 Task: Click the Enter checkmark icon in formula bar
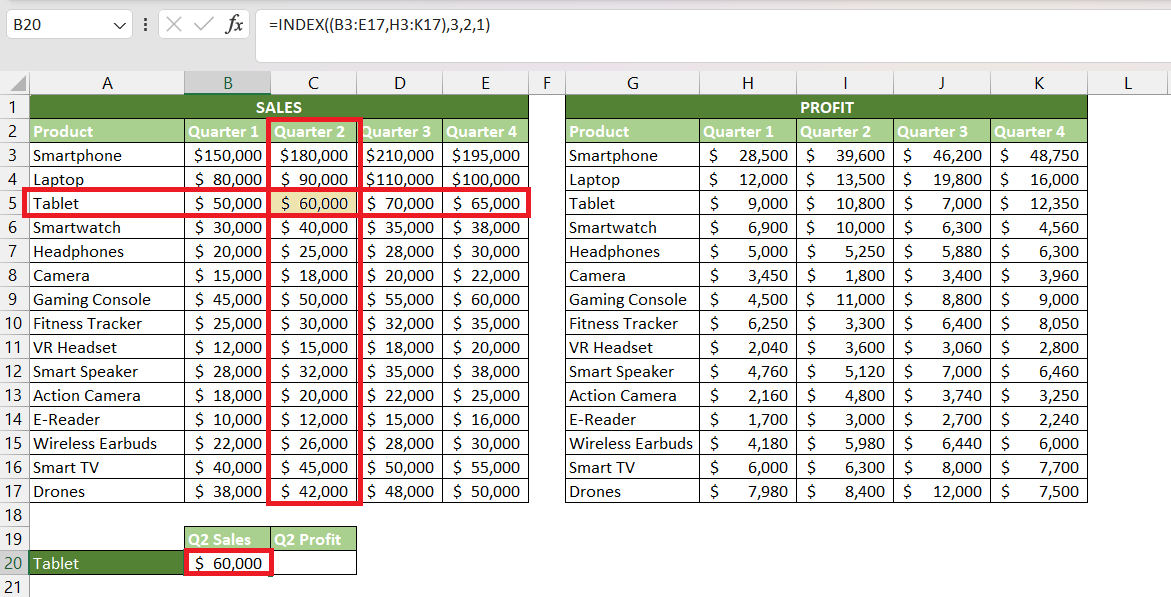click(203, 25)
